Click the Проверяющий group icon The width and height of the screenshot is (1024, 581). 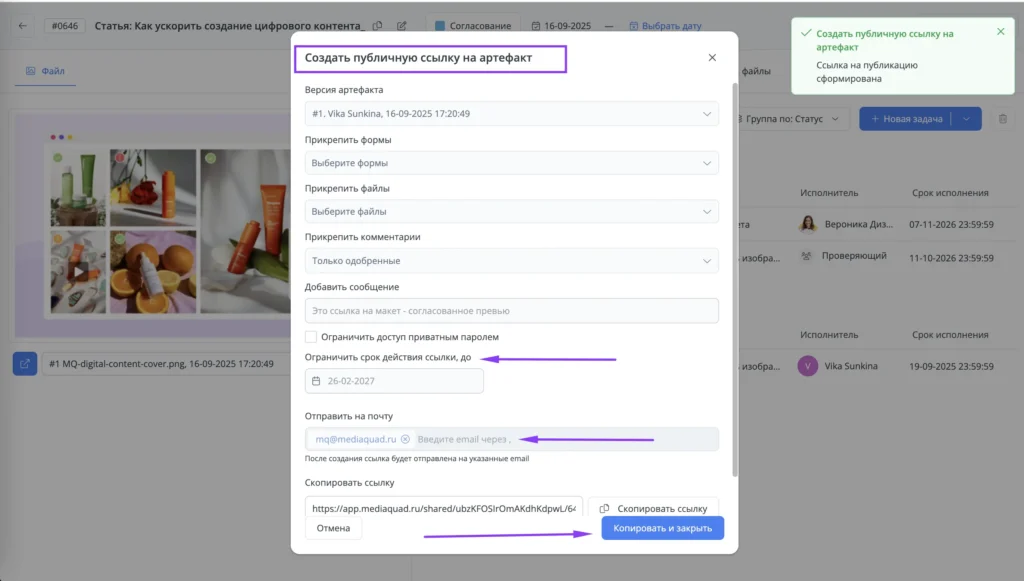click(x=807, y=256)
